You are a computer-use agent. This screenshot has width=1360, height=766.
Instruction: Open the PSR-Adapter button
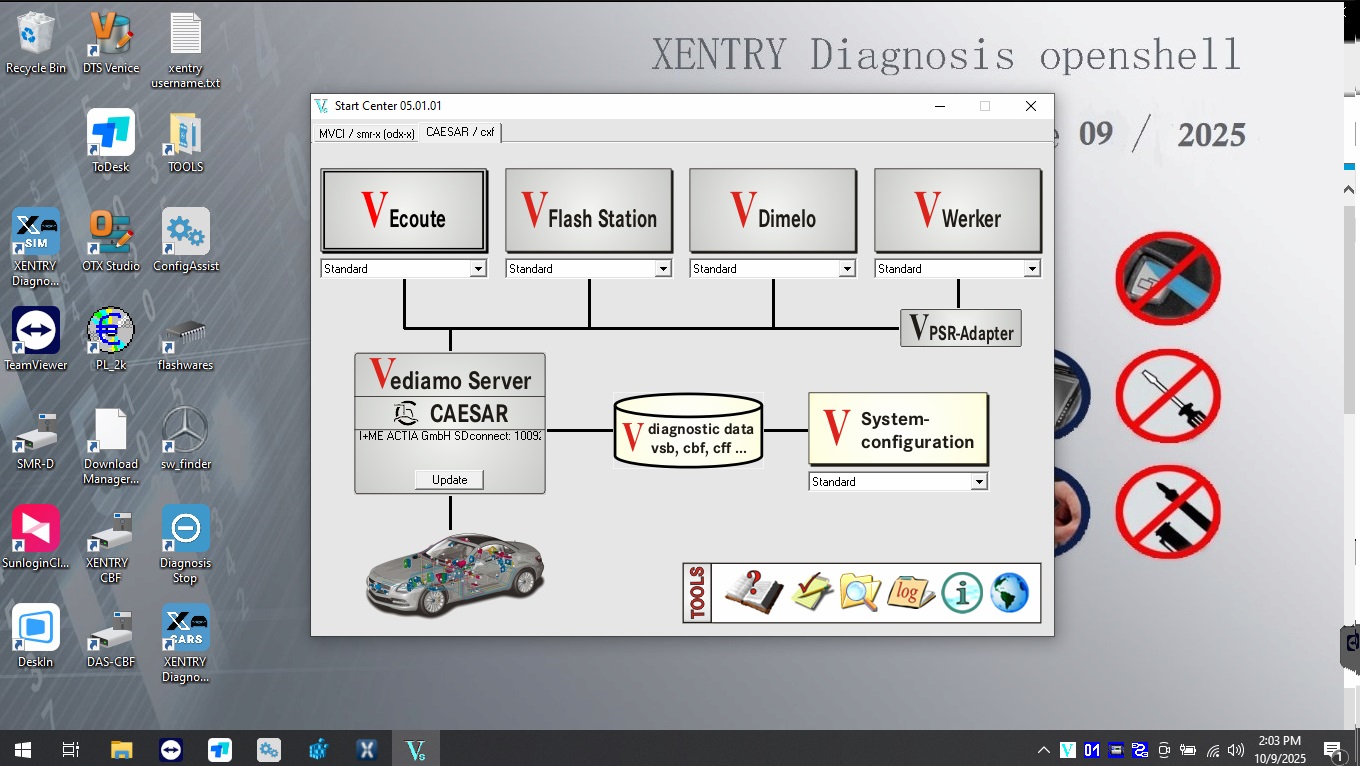(960, 328)
